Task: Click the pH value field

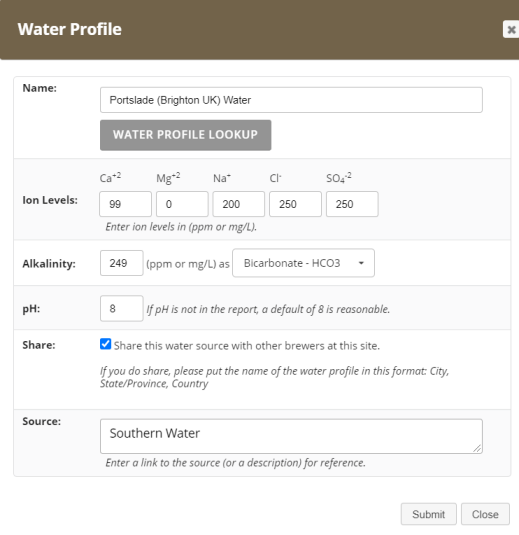Action: 121,308
